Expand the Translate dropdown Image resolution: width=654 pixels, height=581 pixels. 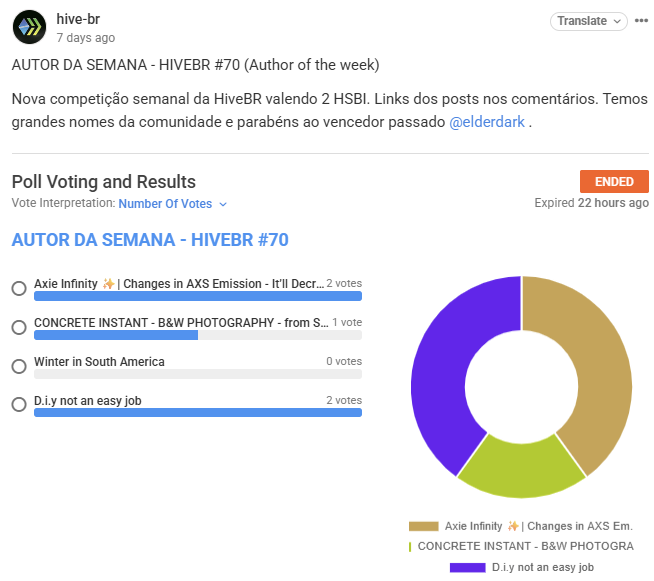(x=589, y=21)
